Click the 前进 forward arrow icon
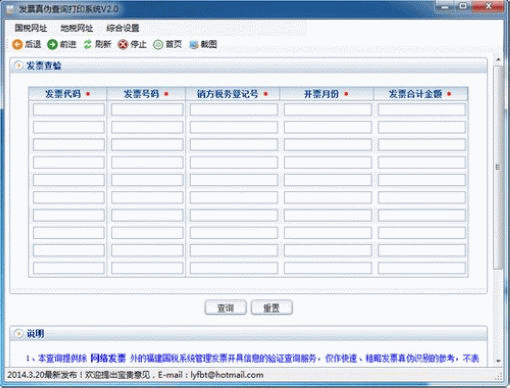Screen dimensions: 510x388 [52, 44]
